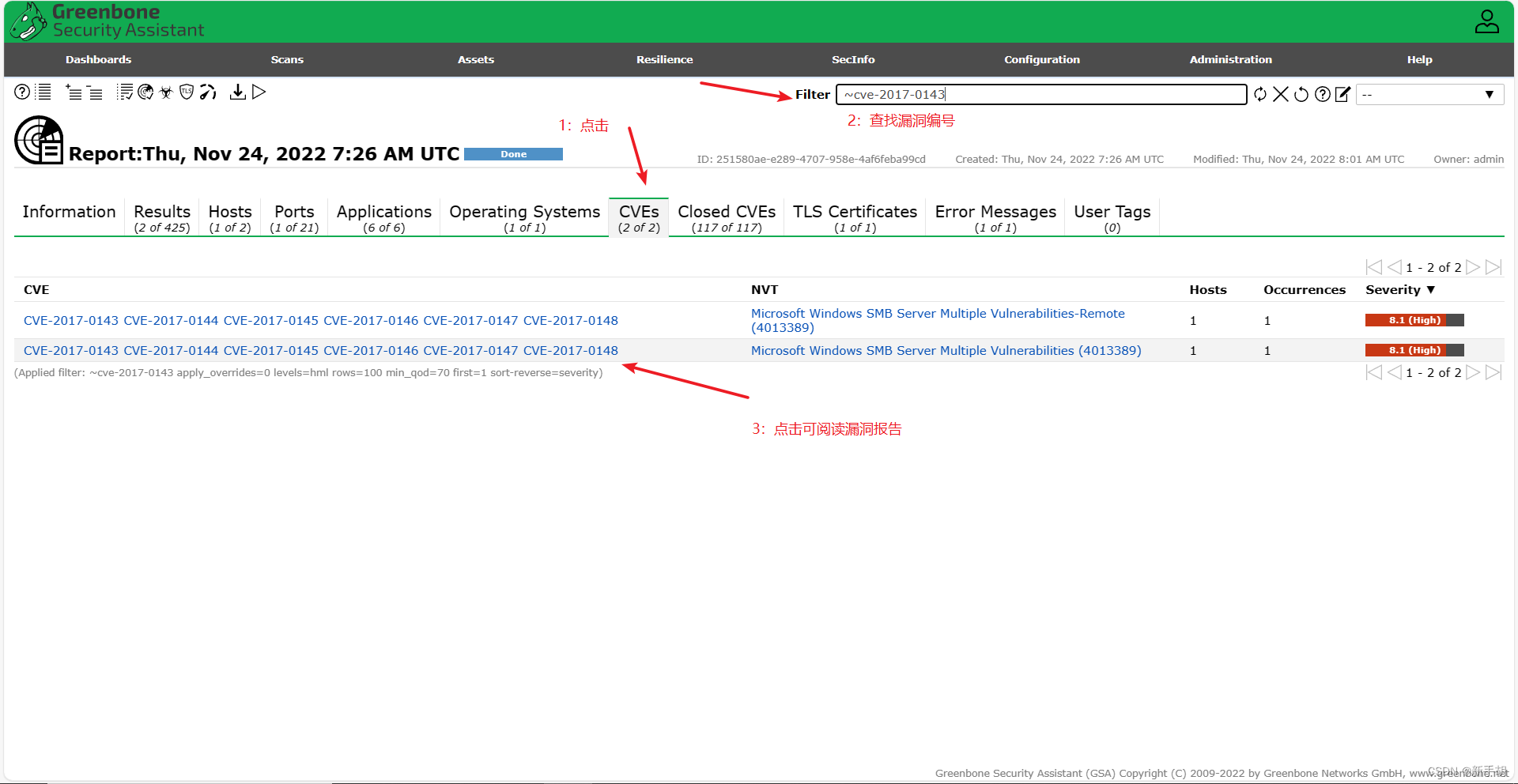Sort table by Severity column

point(1399,289)
